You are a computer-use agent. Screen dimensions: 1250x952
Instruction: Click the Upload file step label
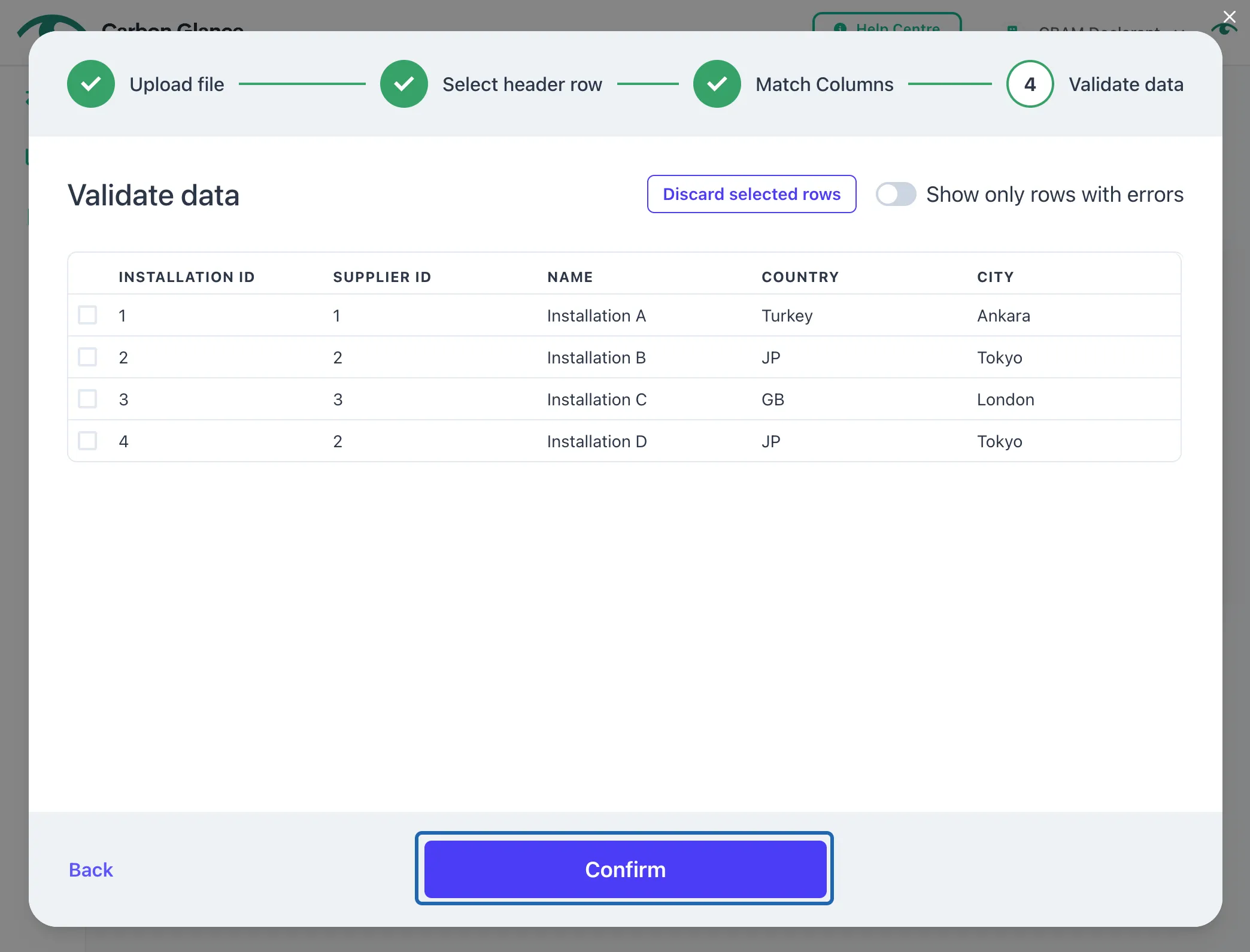click(177, 84)
